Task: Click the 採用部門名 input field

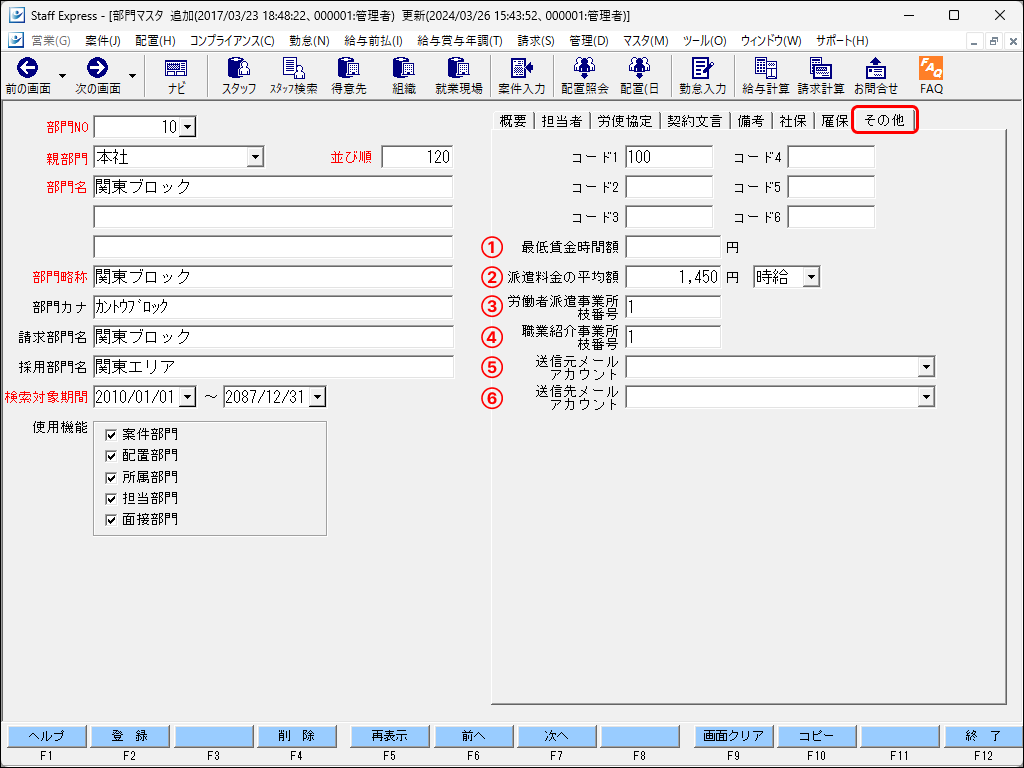Action: tap(273, 366)
